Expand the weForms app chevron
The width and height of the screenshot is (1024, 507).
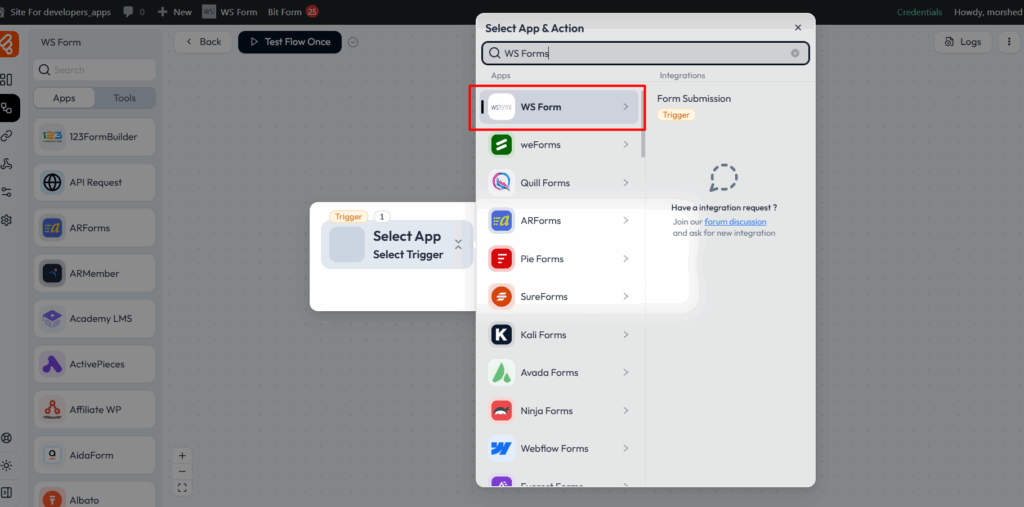click(626, 145)
